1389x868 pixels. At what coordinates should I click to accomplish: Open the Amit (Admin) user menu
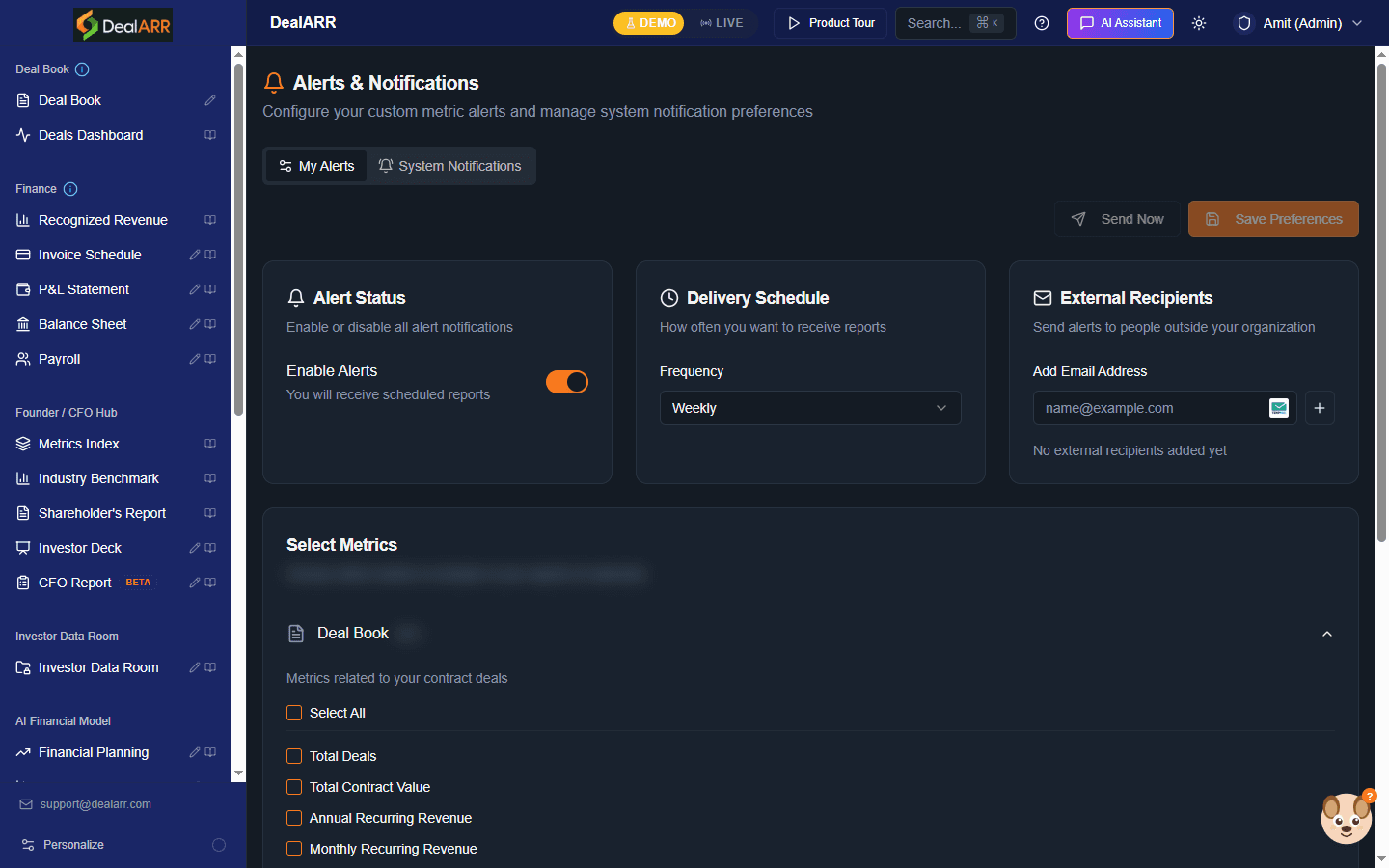[1300, 23]
